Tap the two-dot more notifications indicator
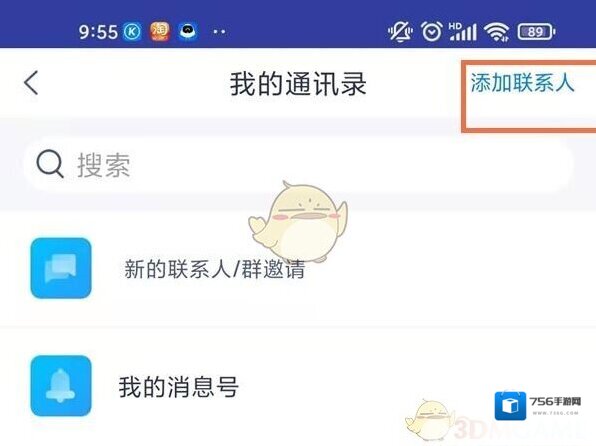Image resolution: width=596 pixels, height=446 pixels. 219,32
